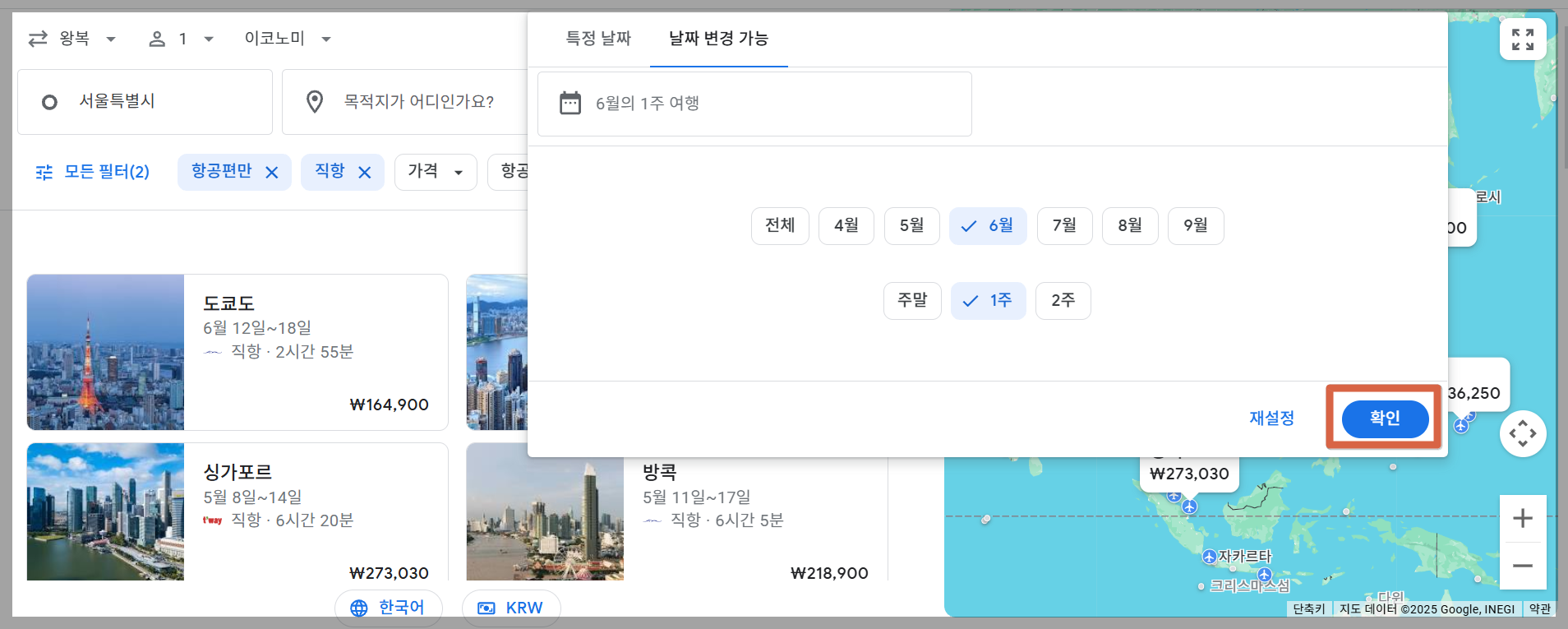Select the 전체 month option

(x=780, y=225)
